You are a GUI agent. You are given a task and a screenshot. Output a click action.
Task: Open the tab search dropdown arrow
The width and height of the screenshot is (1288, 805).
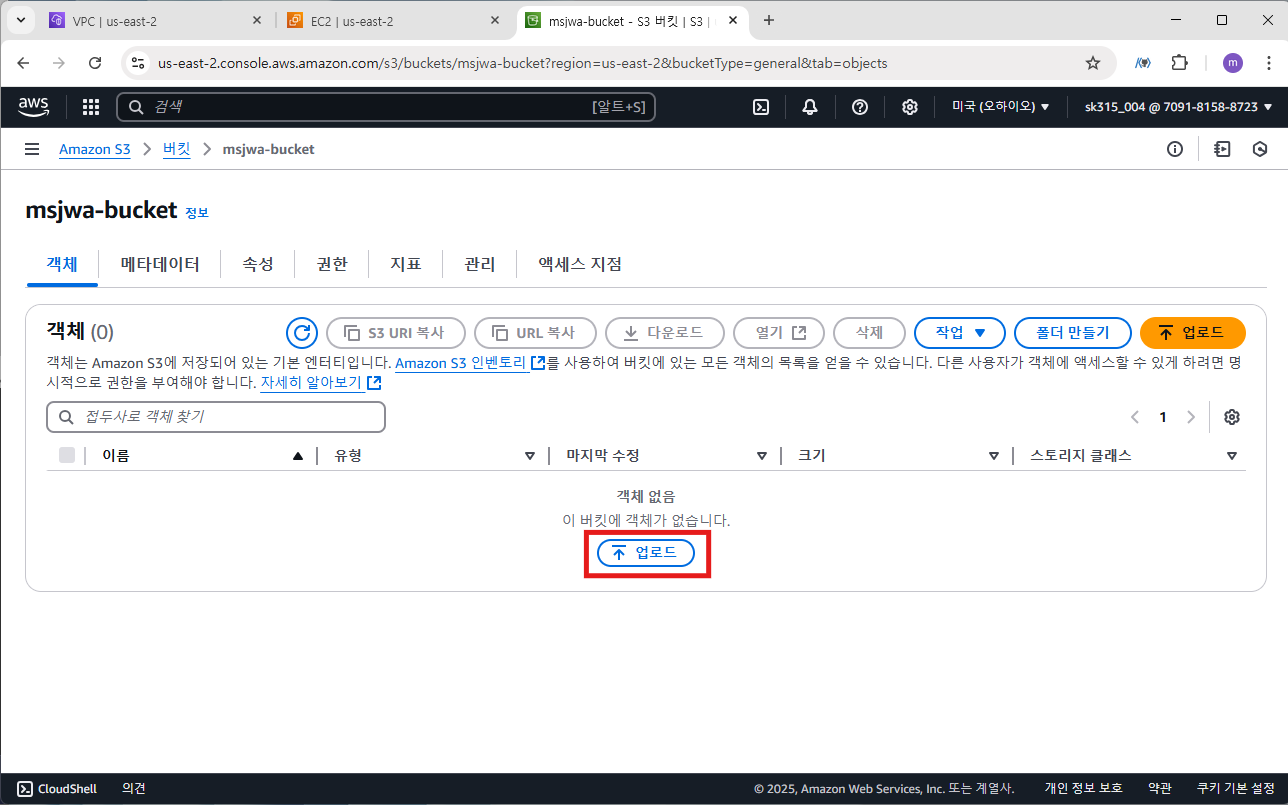[x=21, y=20]
